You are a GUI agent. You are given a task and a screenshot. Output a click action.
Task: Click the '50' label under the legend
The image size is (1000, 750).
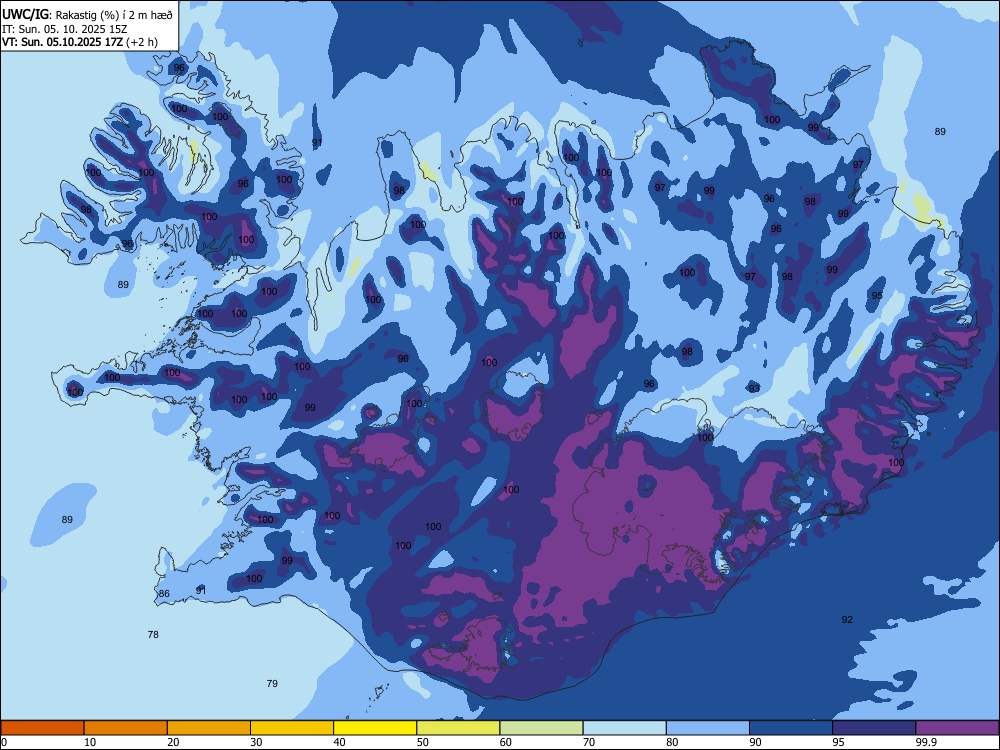[x=422, y=742]
